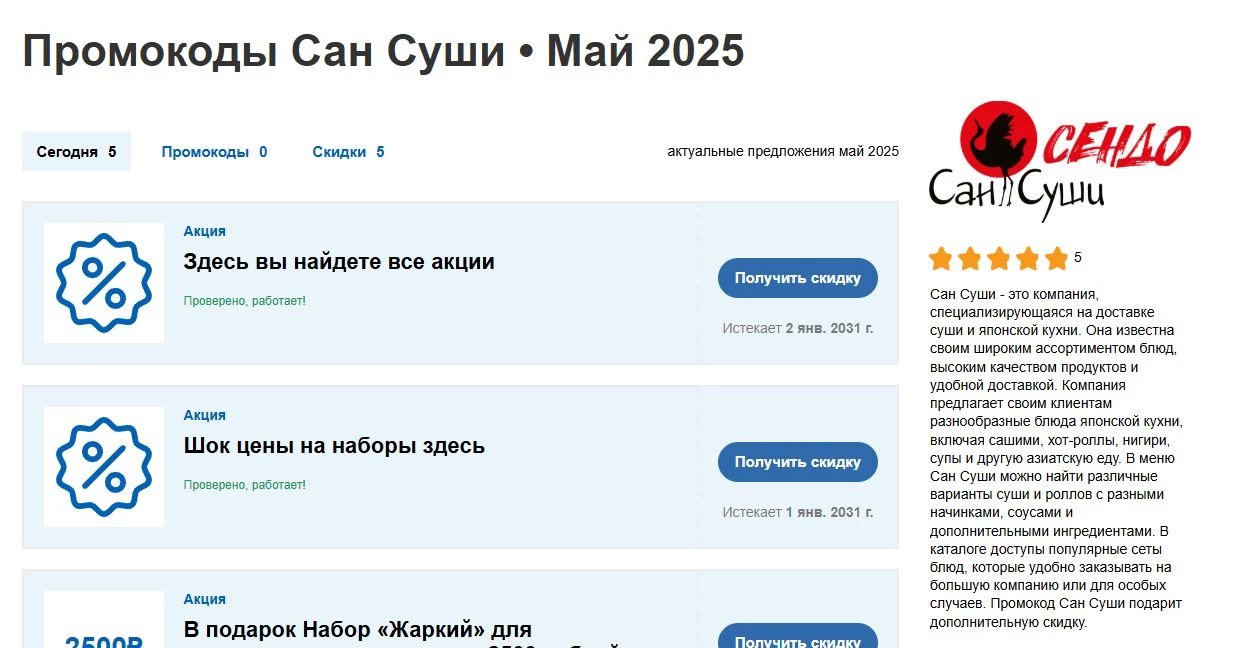Click the Проверено, работает! label on first card
This screenshot has height=648, width=1248.
245,299
